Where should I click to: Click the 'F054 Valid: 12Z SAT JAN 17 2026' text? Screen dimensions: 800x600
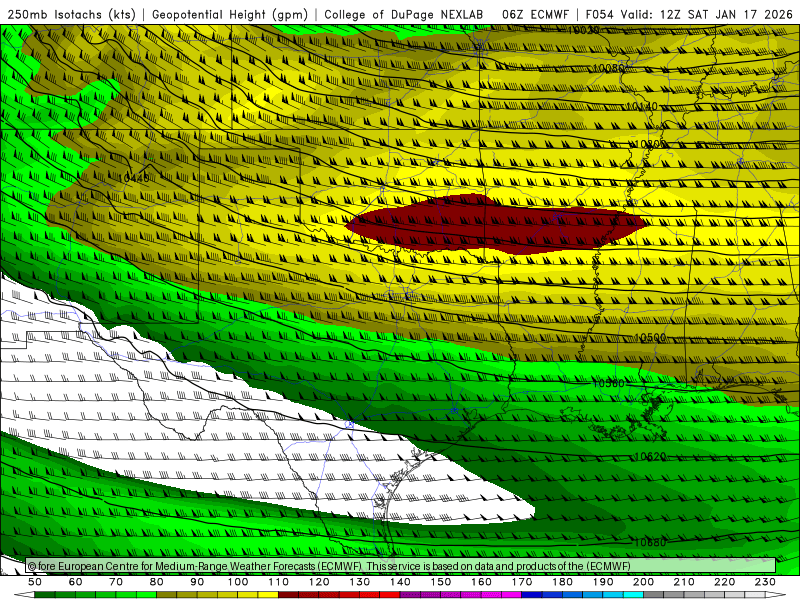click(x=689, y=14)
